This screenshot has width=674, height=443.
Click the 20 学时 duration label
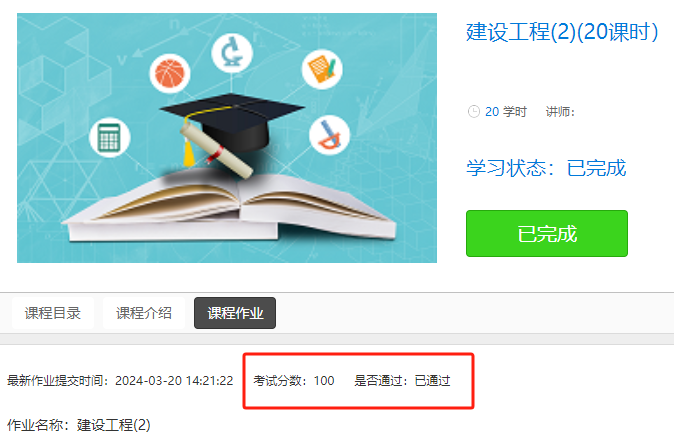tap(506, 112)
